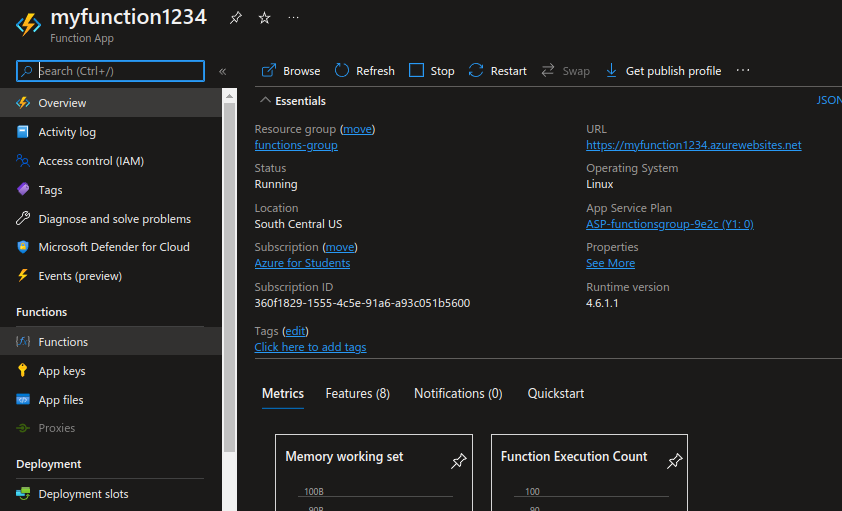The height and width of the screenshot is (511, 842).
Task: Select the Runtime version value 4.6.1.1
Action: 602,303
